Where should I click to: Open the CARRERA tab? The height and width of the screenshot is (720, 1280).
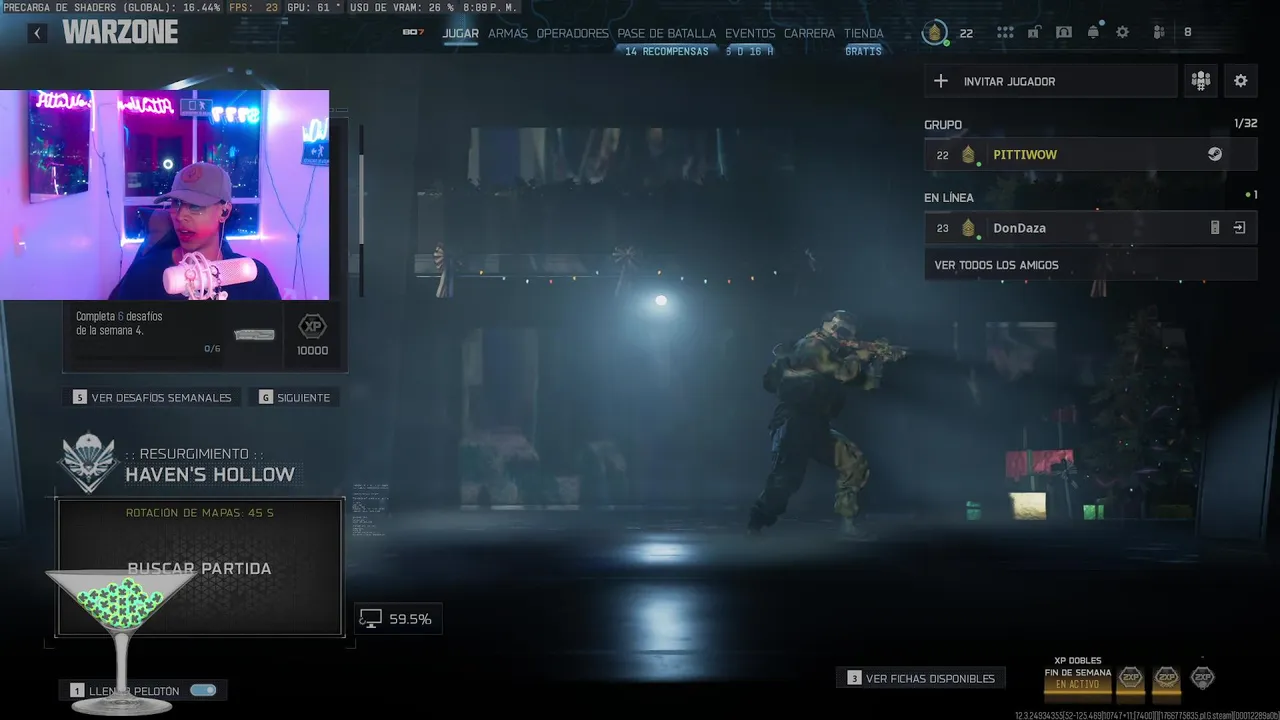click(x=809, y=33)
